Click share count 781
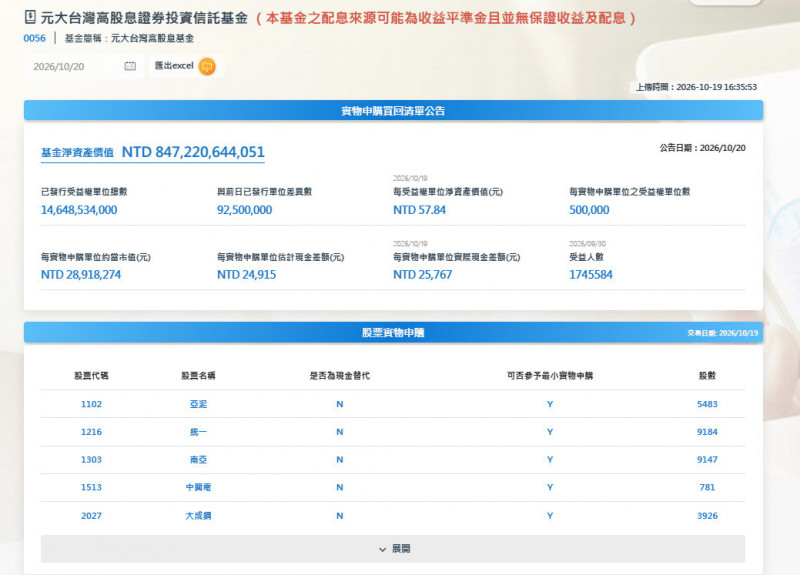 707,487
